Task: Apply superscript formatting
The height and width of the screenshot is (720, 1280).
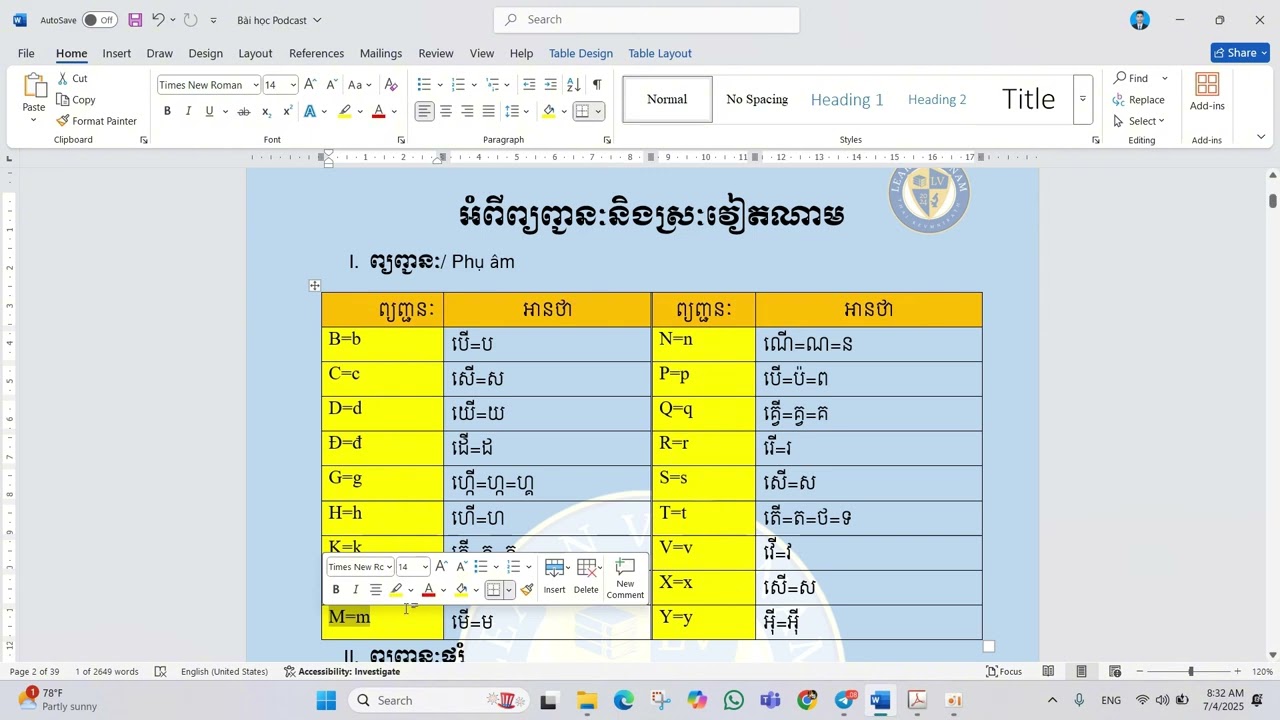Action: click(x=289, y=111)
